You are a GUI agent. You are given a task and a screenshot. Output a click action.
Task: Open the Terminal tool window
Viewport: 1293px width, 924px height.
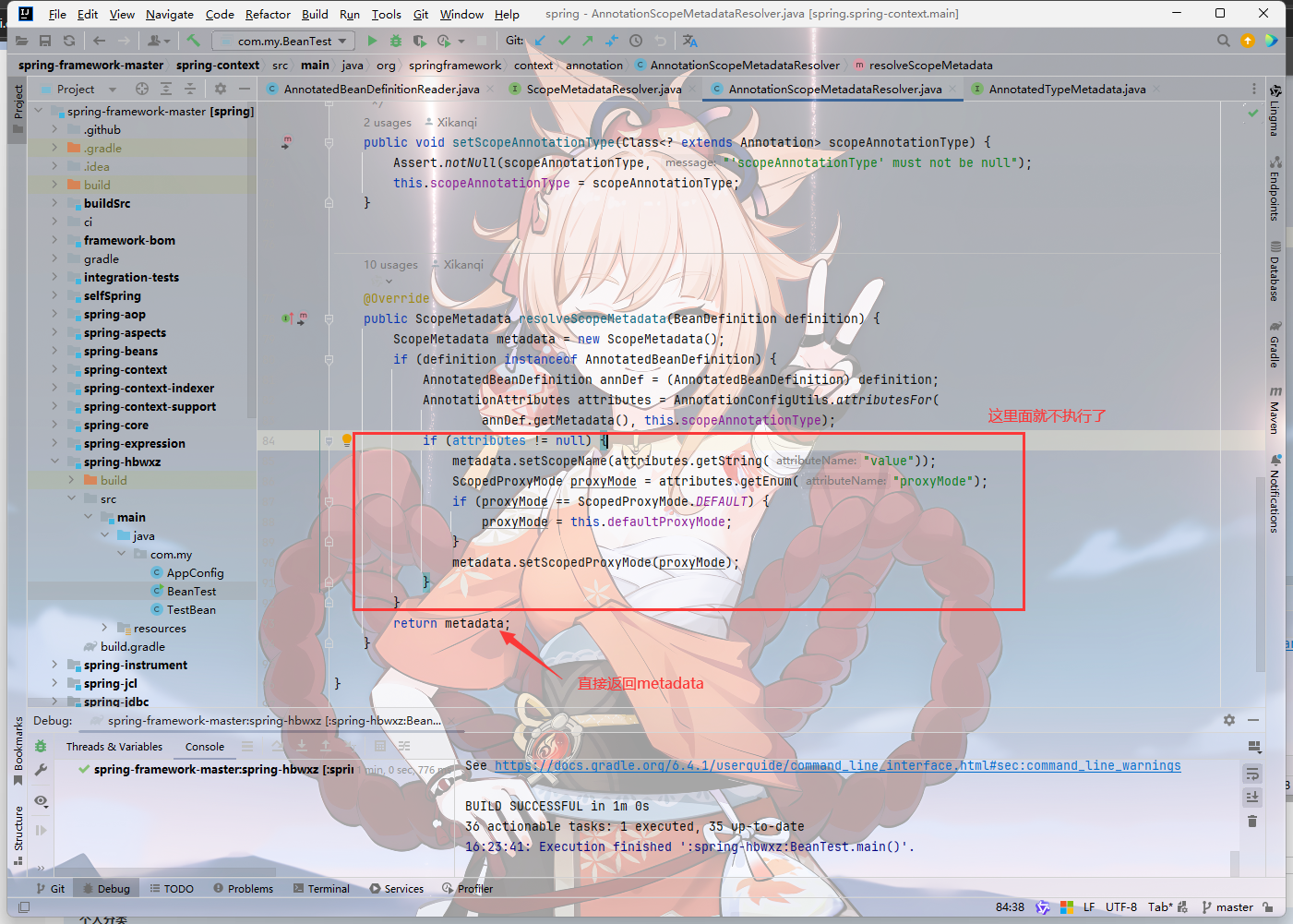pyautogui.click(x=321, y=888)
